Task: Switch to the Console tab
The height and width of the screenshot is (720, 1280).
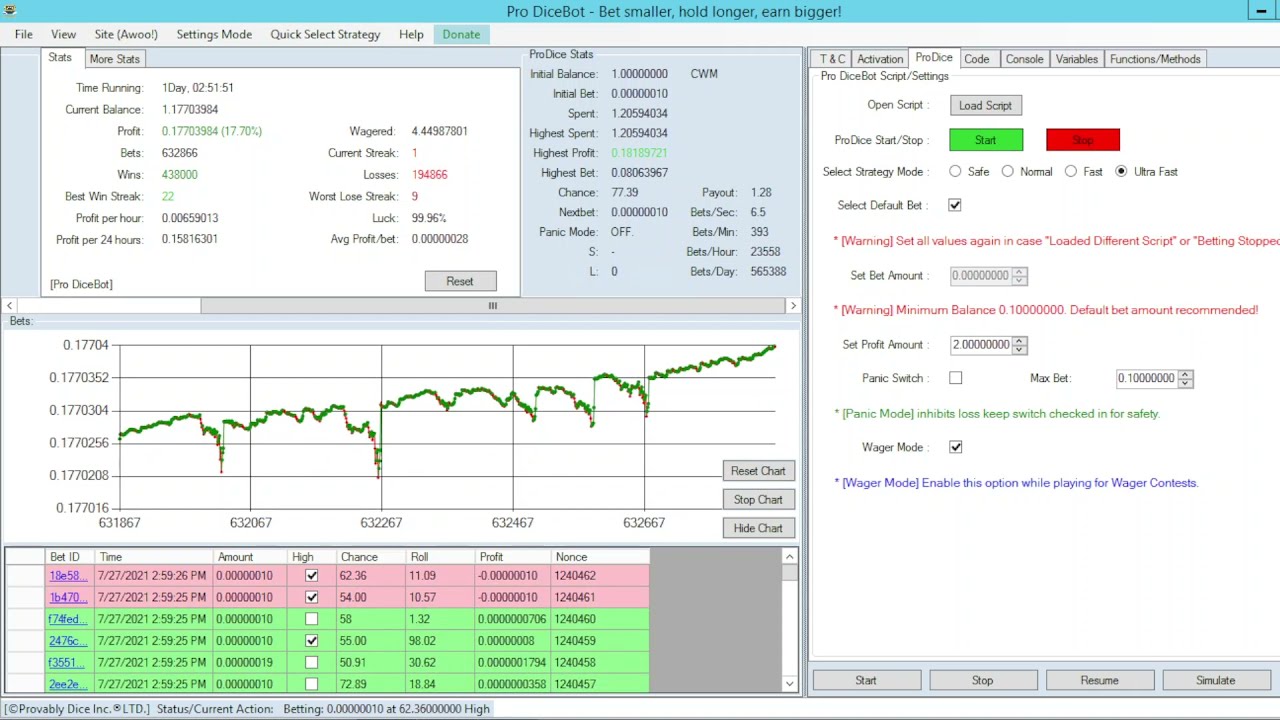Action: click(1024, 59)
